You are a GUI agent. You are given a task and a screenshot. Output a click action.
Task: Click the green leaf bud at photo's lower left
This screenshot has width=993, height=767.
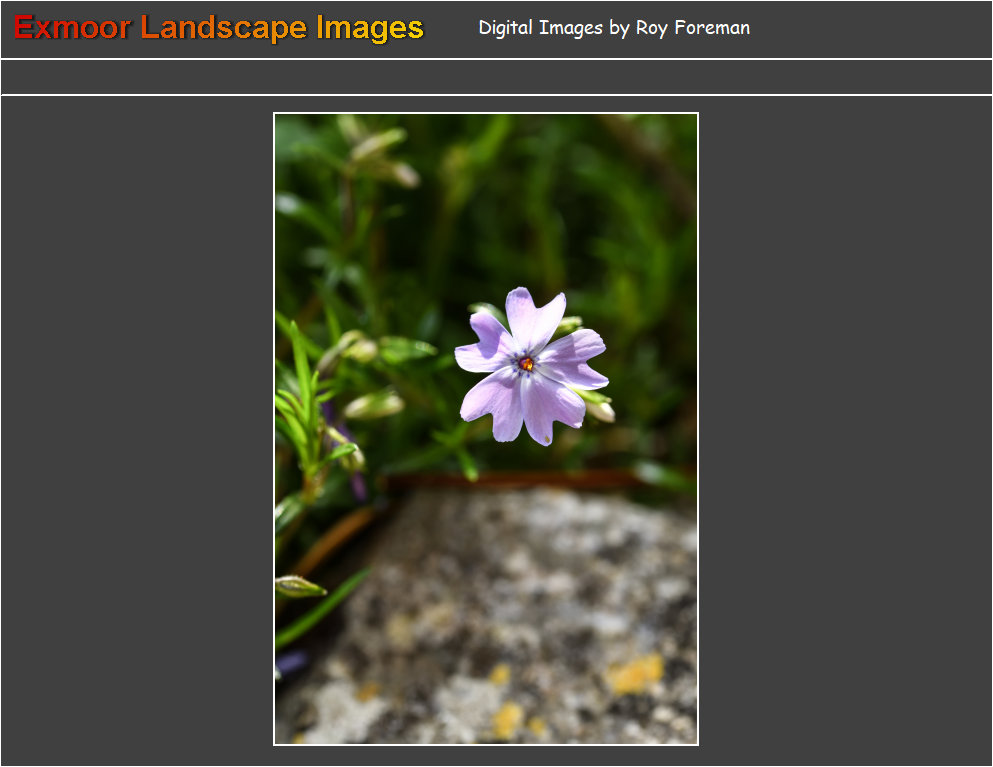tap(298, 586)
